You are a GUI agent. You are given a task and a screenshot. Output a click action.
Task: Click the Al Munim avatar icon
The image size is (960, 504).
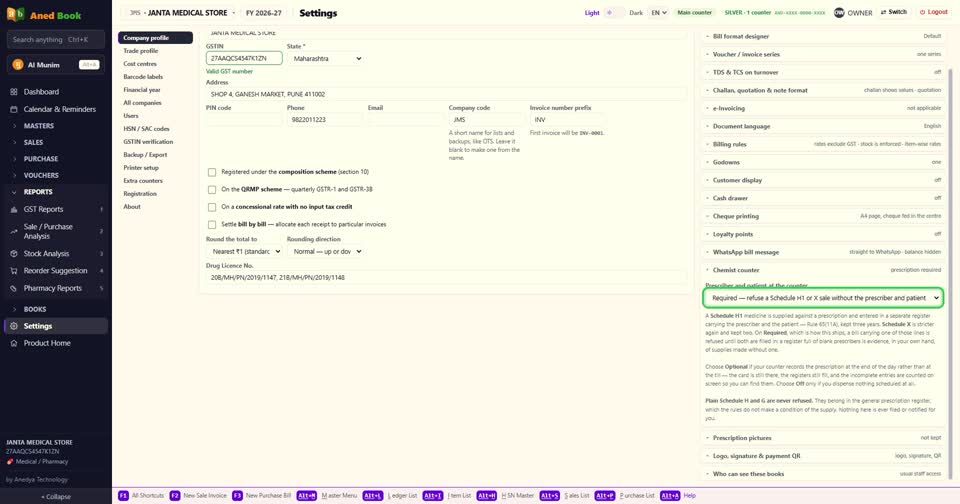[x=18, y=65]
